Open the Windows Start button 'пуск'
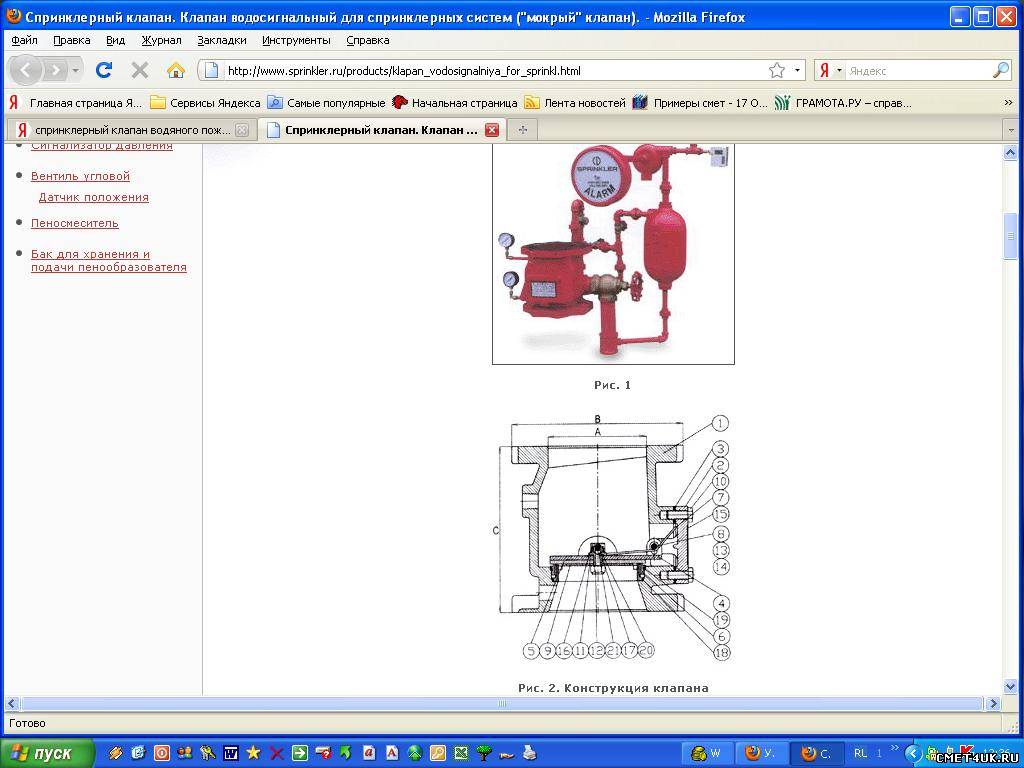Image resolution: width=1024 pixels, height=768 pixels. pos(47,753)
